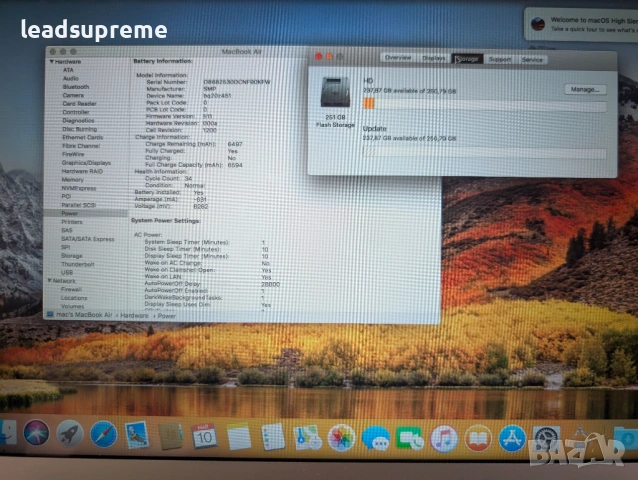Click the Manage... storage button
The width and height of the screenshot is (638, 480).
click(x=585, y=89)
